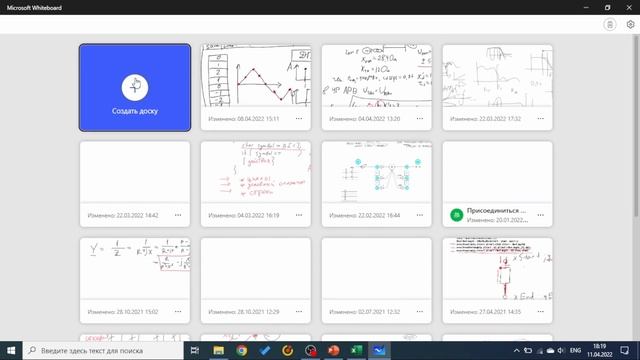Expand options menu for board 22.03.2022 14:42
The image size is (640, 360).
point(178,215)
